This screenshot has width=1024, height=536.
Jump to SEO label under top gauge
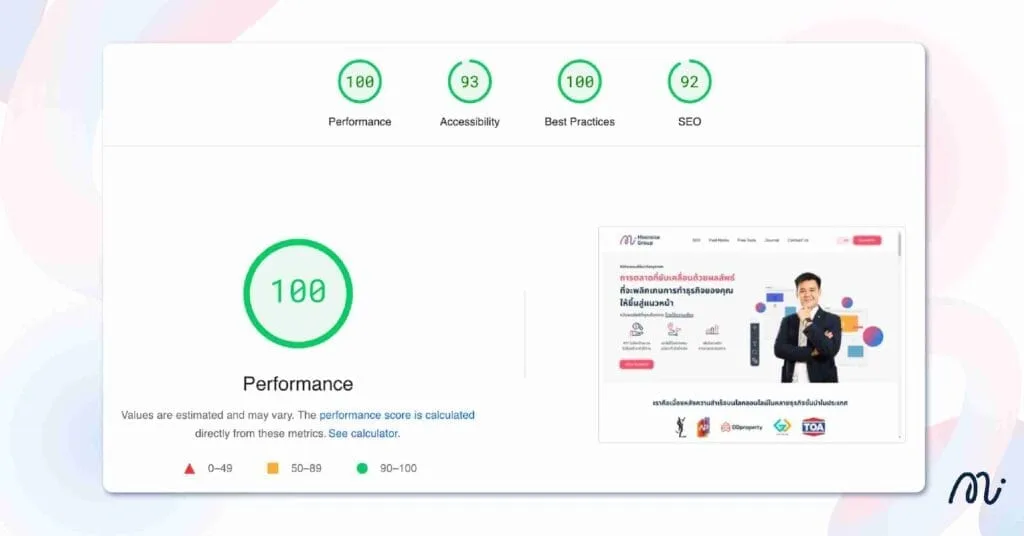pyautogui.click(x=690, y=121)
